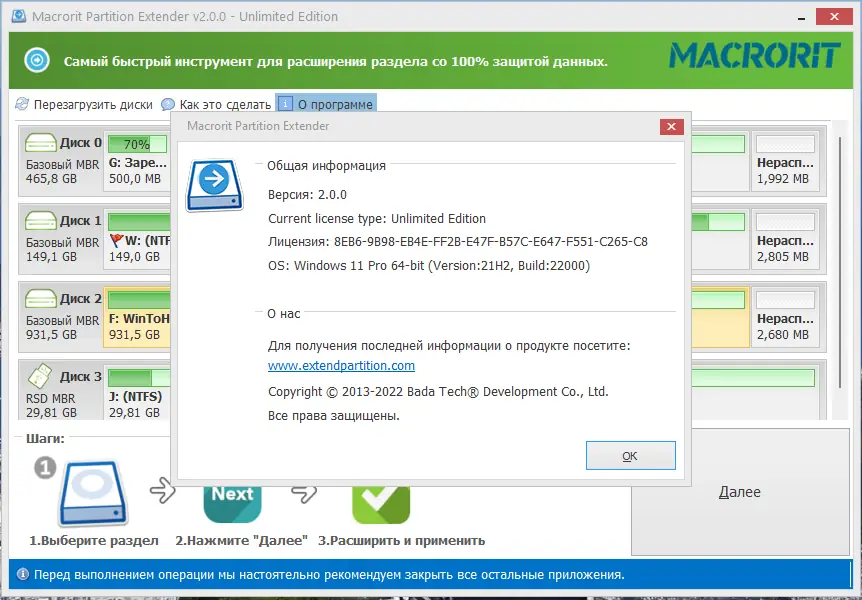Image resolution: width=862 pixels, height=600 pixels.
Task: Select the Диск 2 drive icon
Action: pyautogui.click(x=41, y=299)
